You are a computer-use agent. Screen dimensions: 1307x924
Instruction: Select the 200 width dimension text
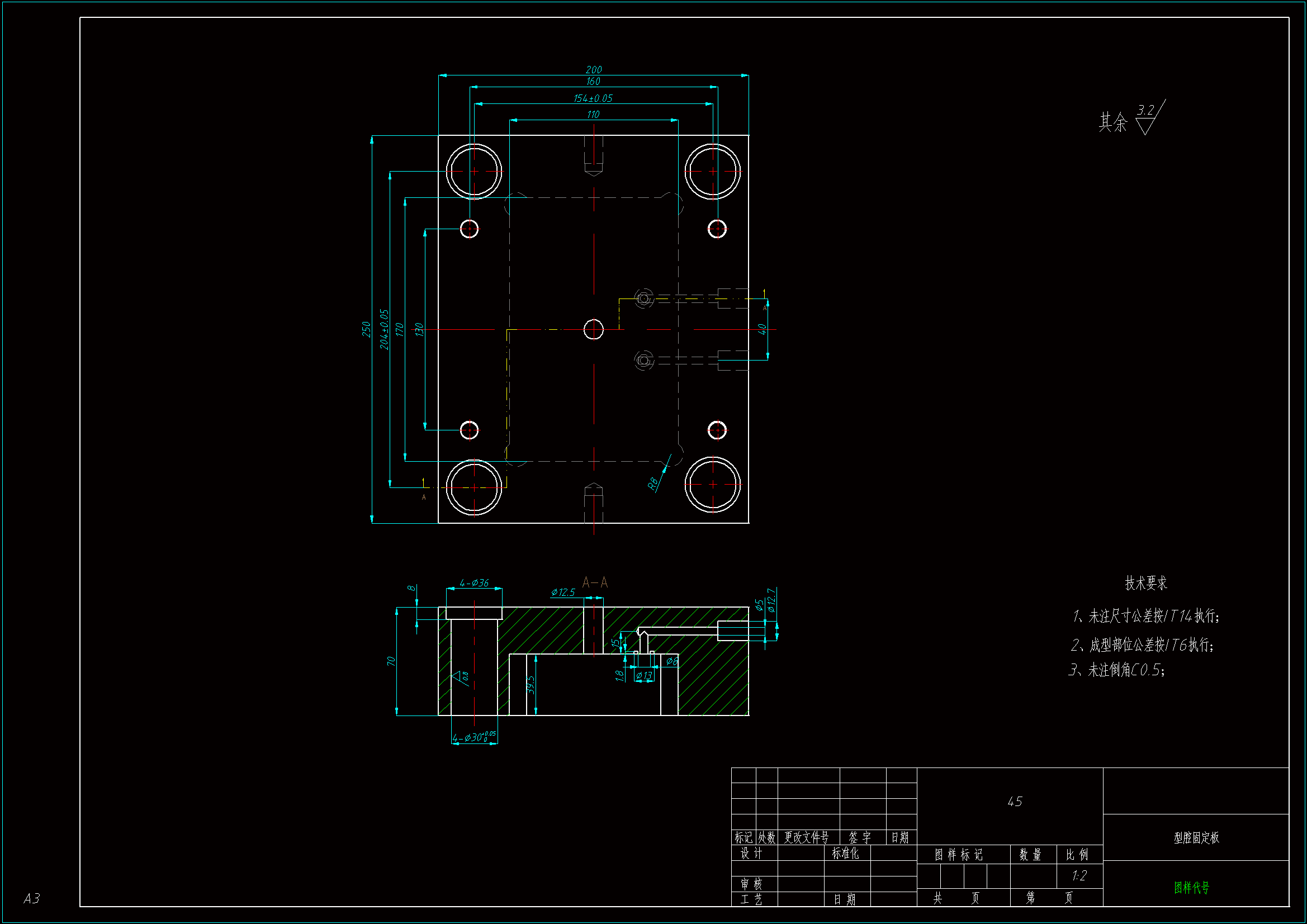click(594, 69)
